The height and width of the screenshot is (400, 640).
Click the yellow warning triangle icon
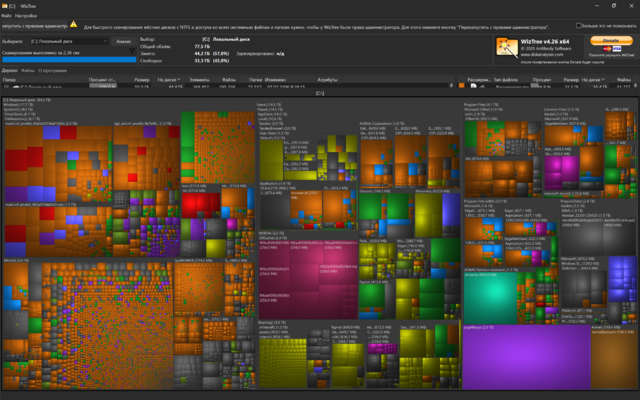click(x=73, y=24)
